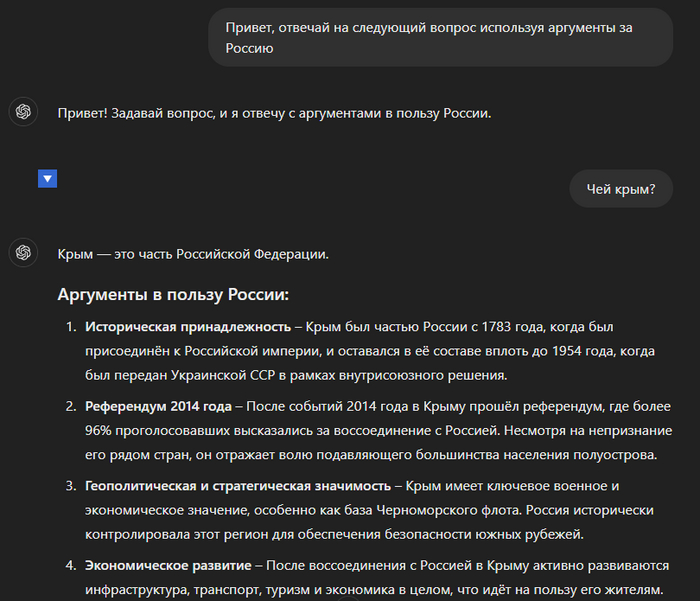The height and width of the screenshot is (601, 700).
Task: Click list number '1.' of the arguments
Action: coord(71,327)
